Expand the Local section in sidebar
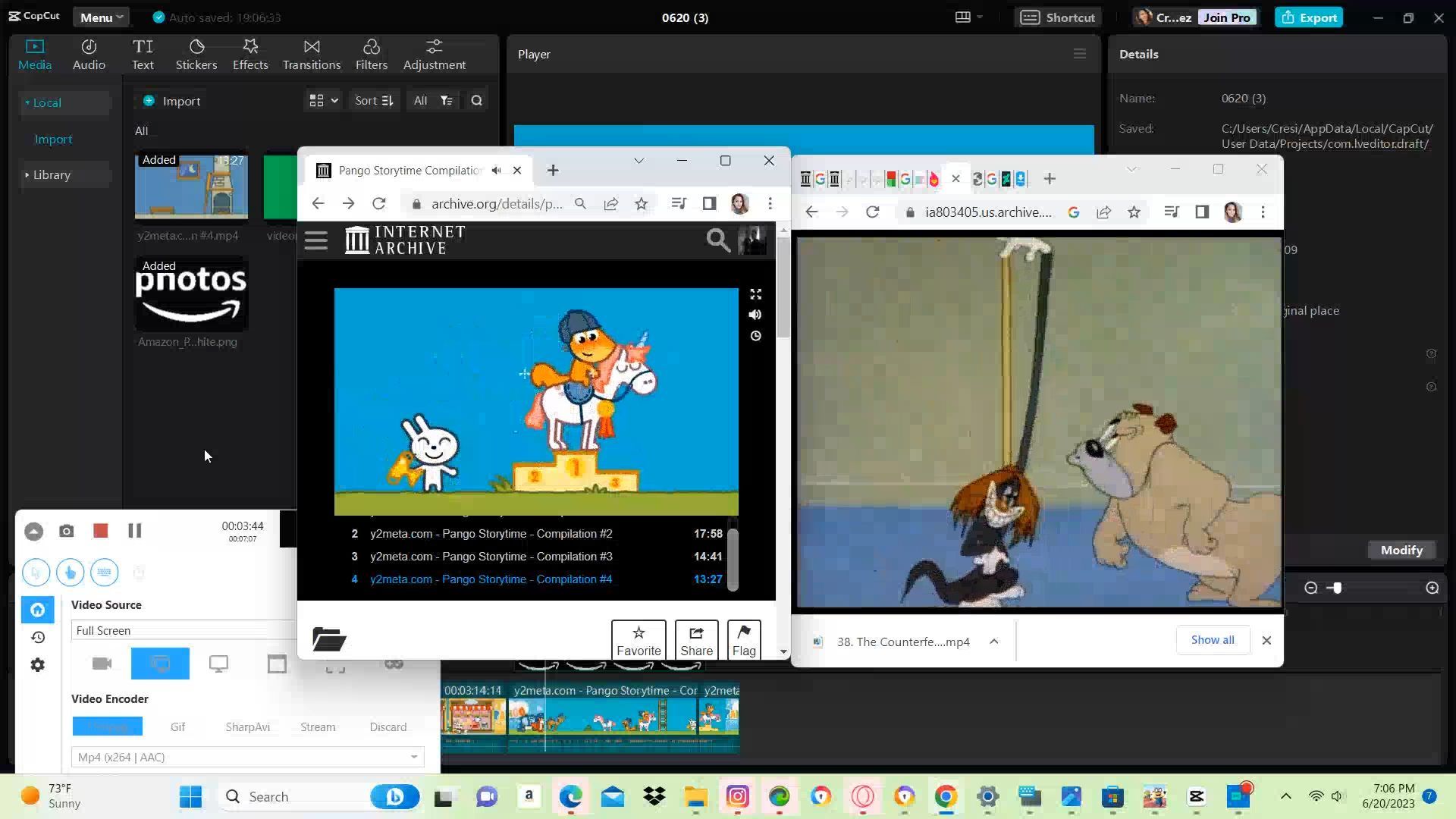Viewport: 1456px width, 819px height. [x=64, y=102]
